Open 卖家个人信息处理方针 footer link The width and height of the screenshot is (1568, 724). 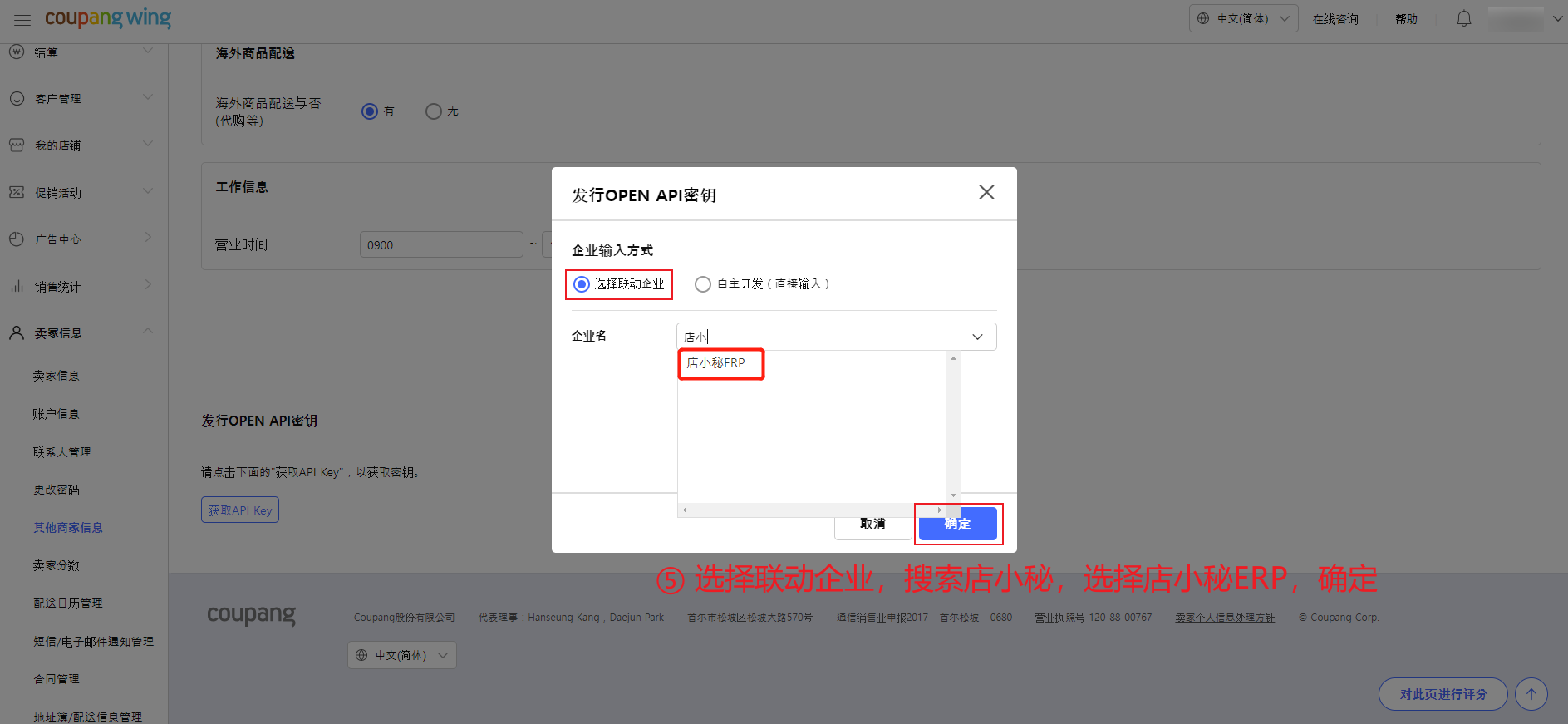point(1225,618)
